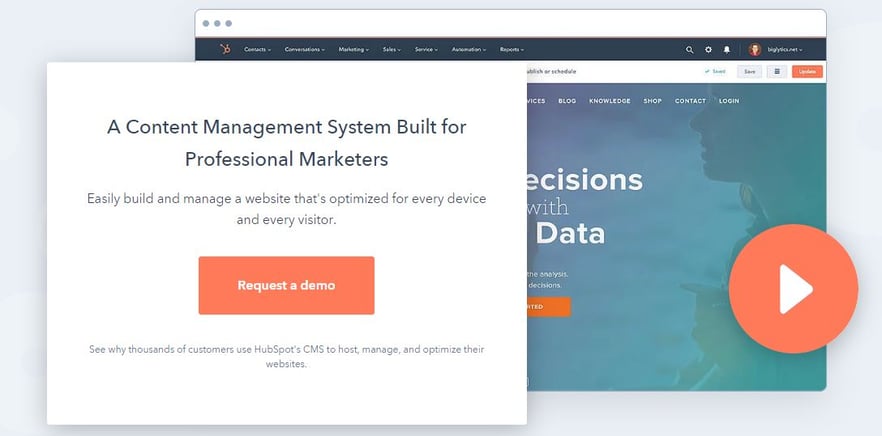Screen dimensions: 882x436
Task: Click the Save button in editor
Action: pos(750,71)
